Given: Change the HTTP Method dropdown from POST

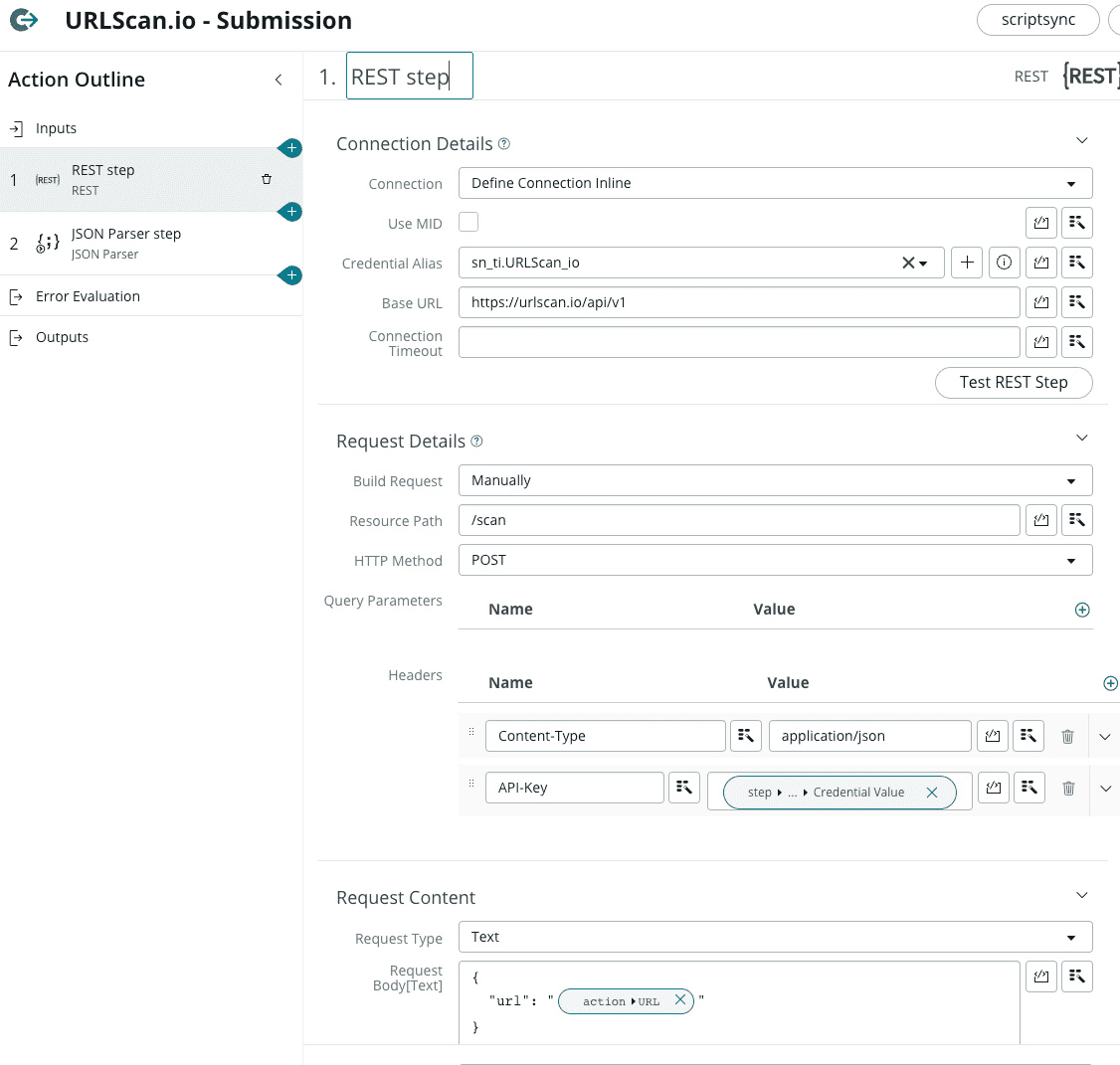Looking at the screenshot, I should 776,560.
